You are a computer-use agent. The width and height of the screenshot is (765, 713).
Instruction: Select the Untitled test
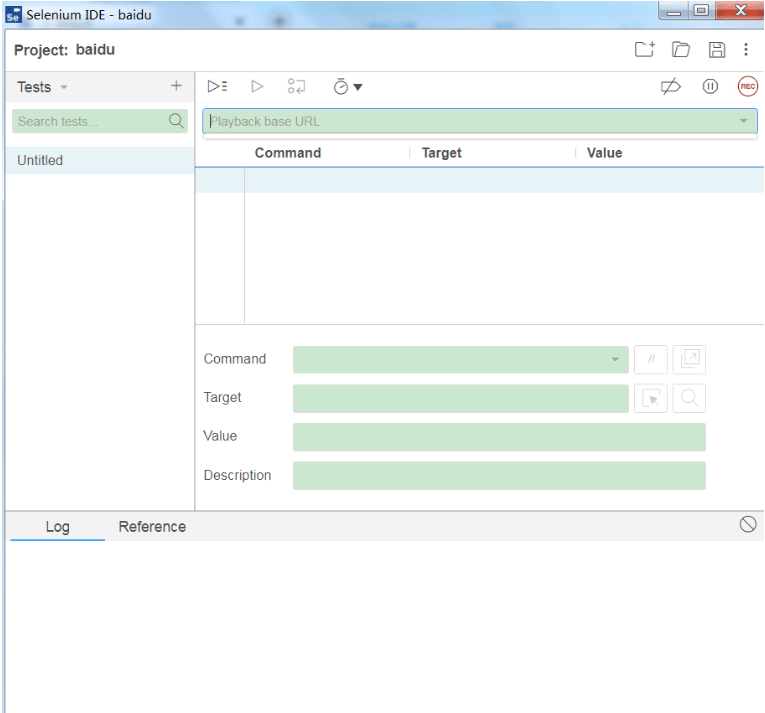coord(100,160)
